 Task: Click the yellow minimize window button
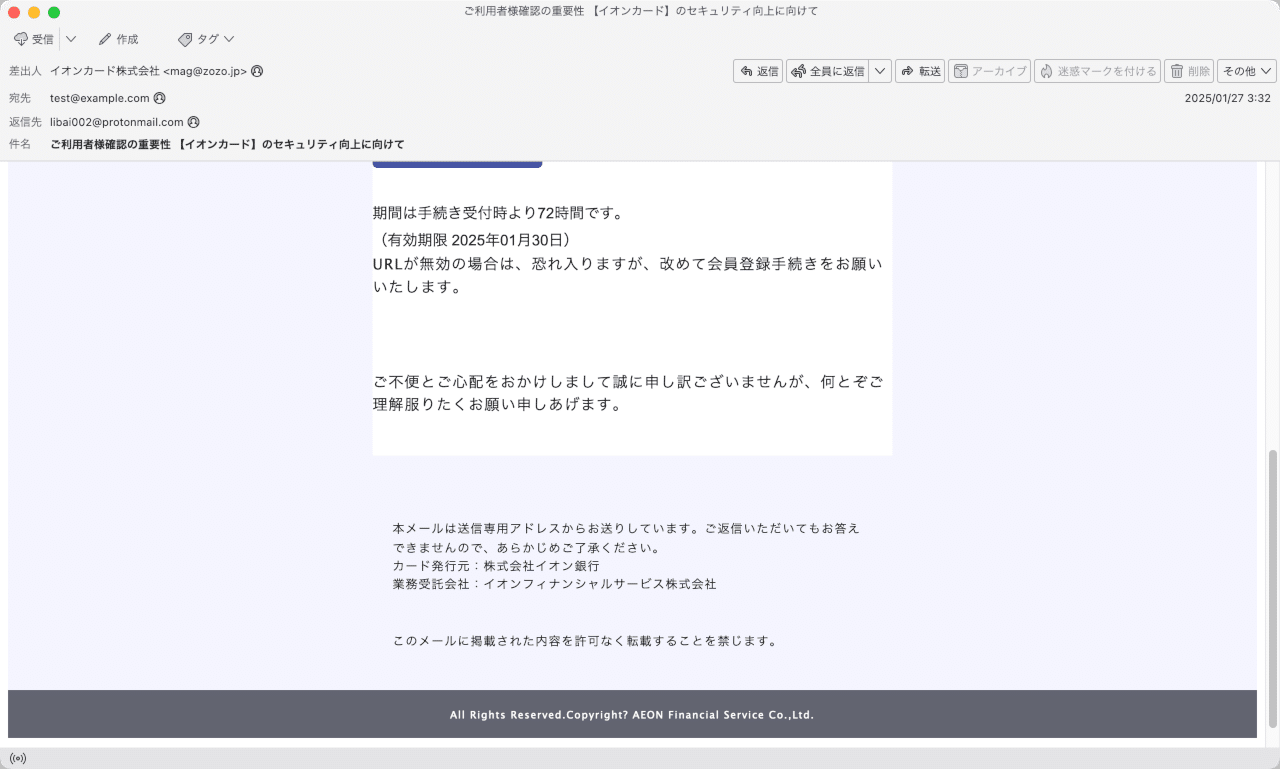(34, 12)
